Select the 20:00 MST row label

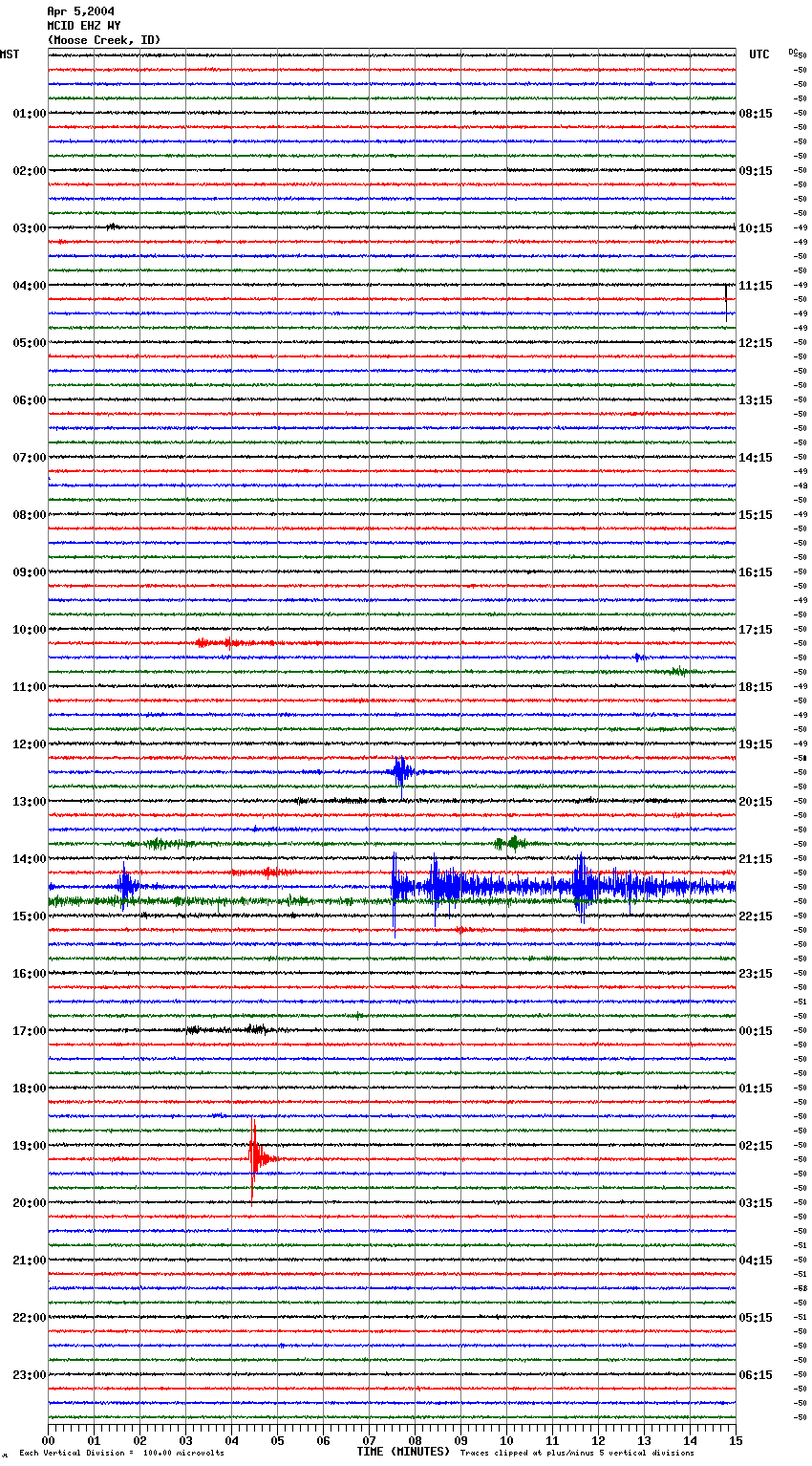click(29, 1203)
